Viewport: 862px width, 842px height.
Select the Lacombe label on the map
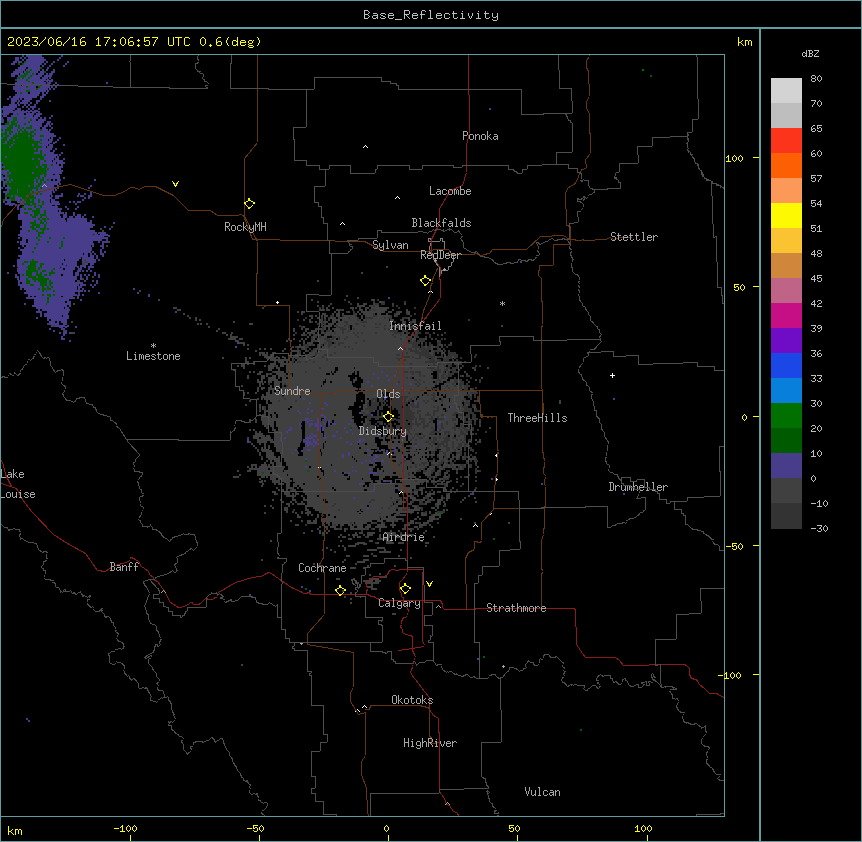[450, 191]
